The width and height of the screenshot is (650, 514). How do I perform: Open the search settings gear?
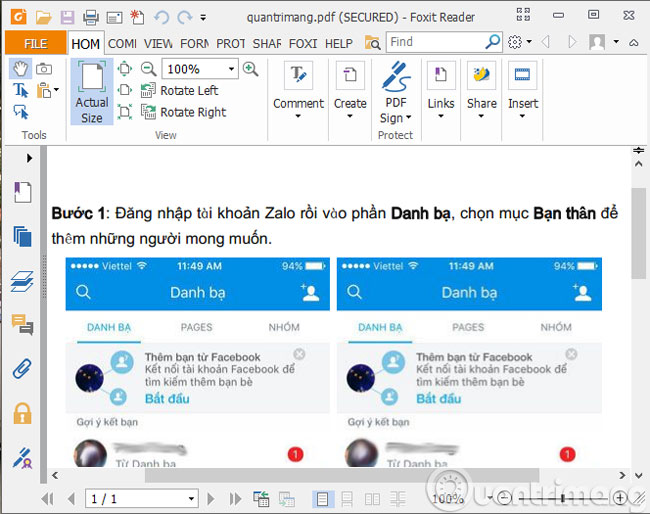pos(515,42)
